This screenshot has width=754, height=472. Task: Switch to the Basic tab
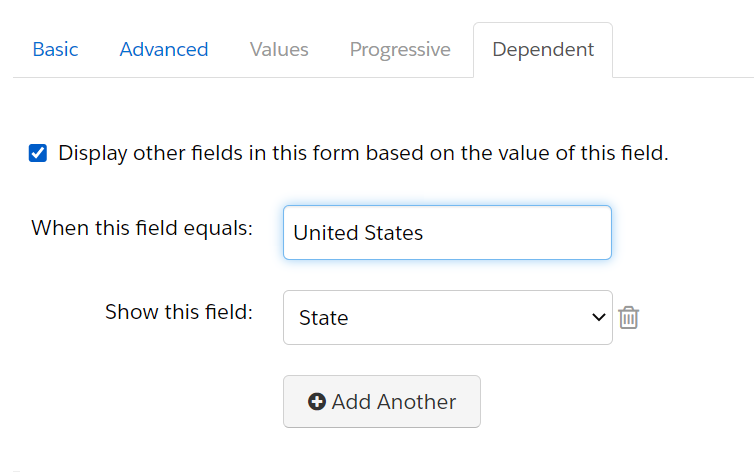coord(55,50)
